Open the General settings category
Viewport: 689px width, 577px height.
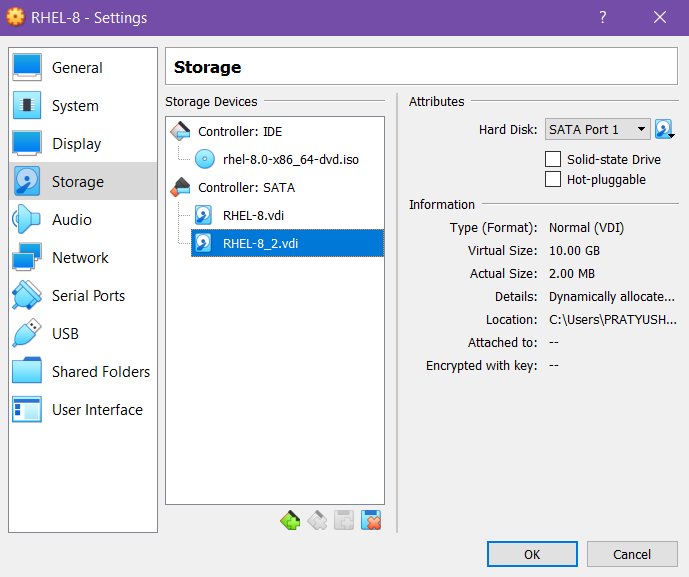(77, 68)
